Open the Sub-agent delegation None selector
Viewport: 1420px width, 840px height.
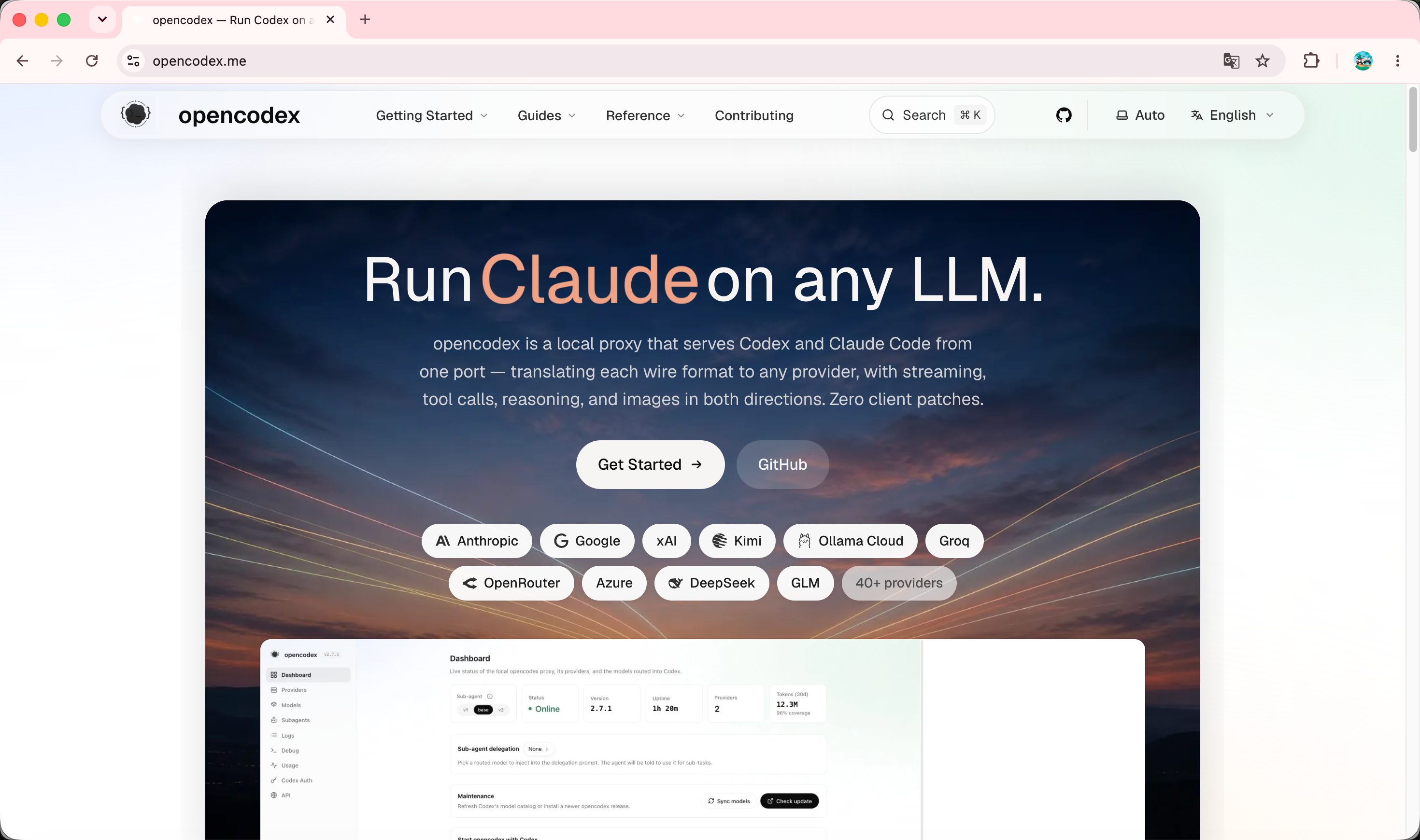pos(539,749)
